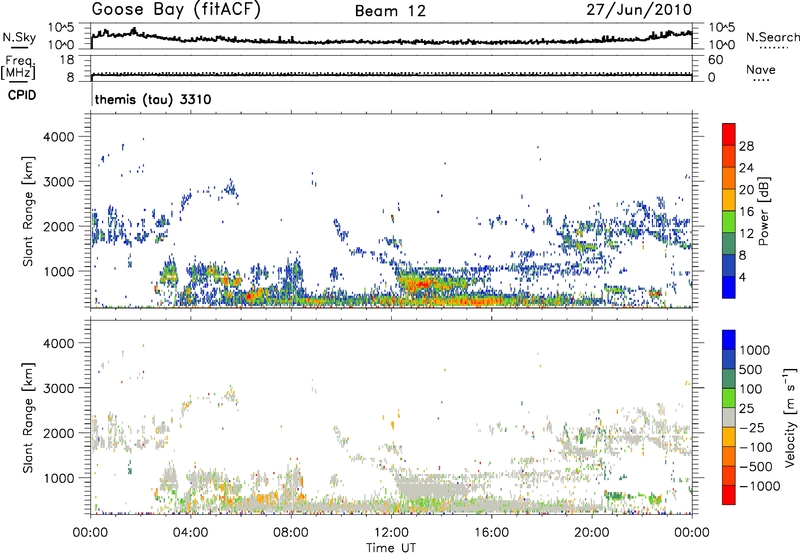Select the 'Velocity [m s-1]' color bar title
800x554 pixels.
790,417
